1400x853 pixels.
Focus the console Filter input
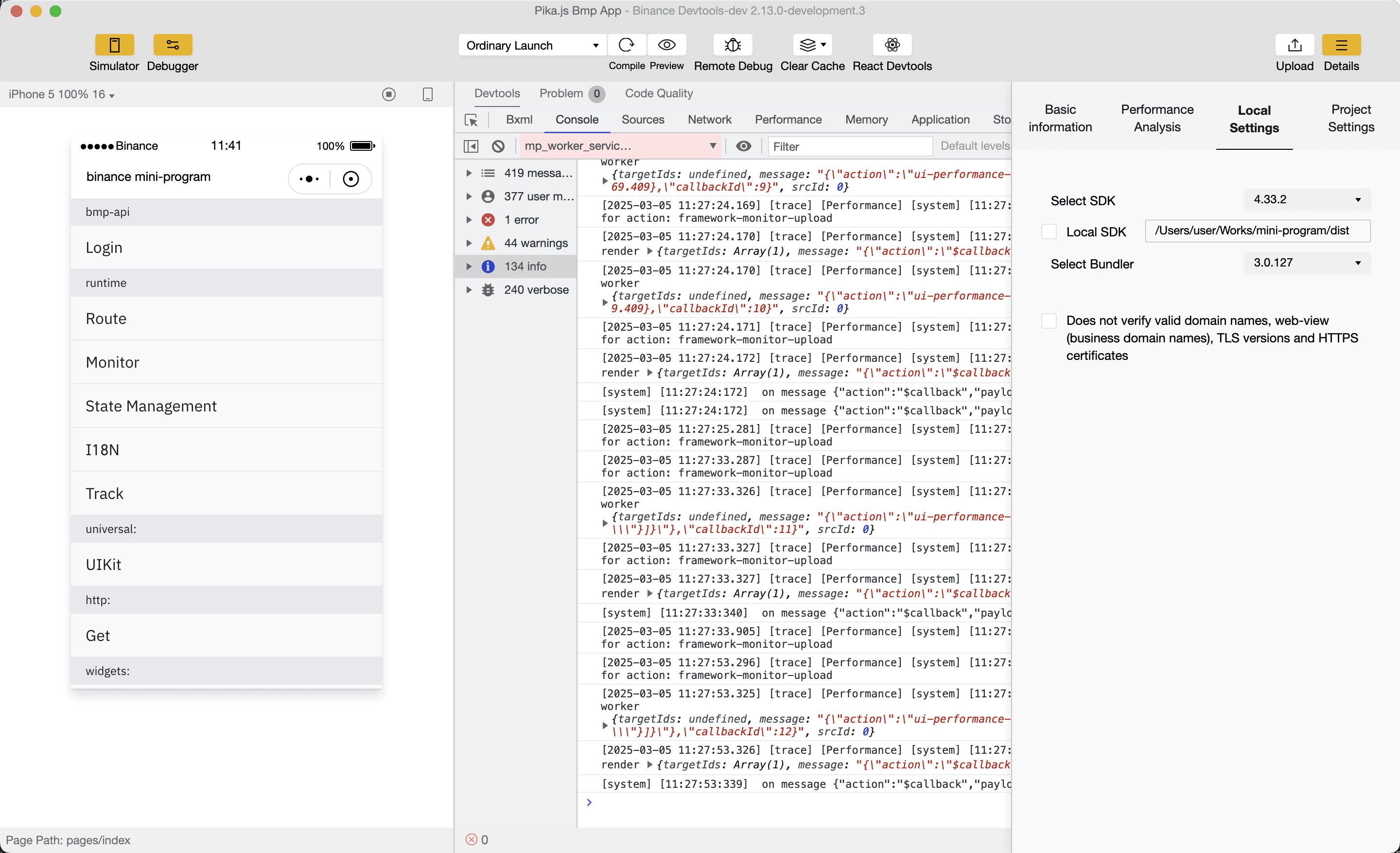coord(850,146)
